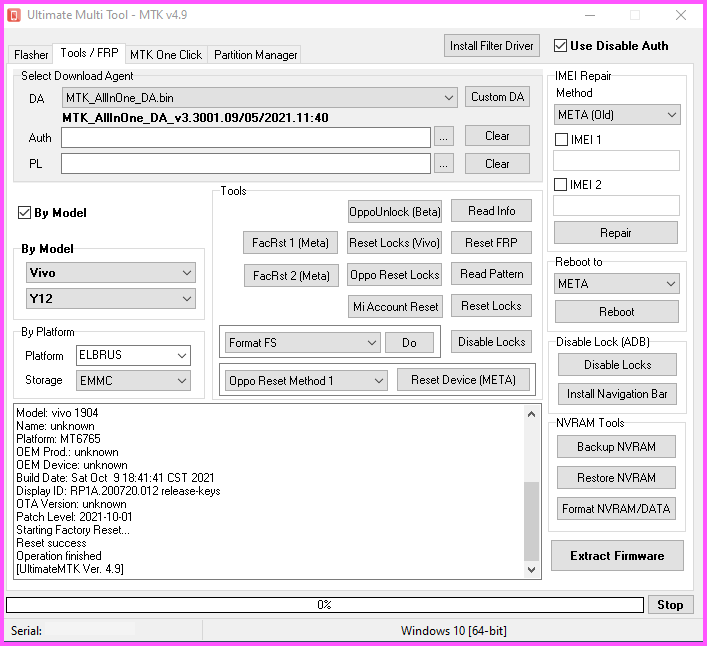Open IMEI Repair Method dropdown
The width and height of the screenshot is (707, 646).
coord(617,115)
